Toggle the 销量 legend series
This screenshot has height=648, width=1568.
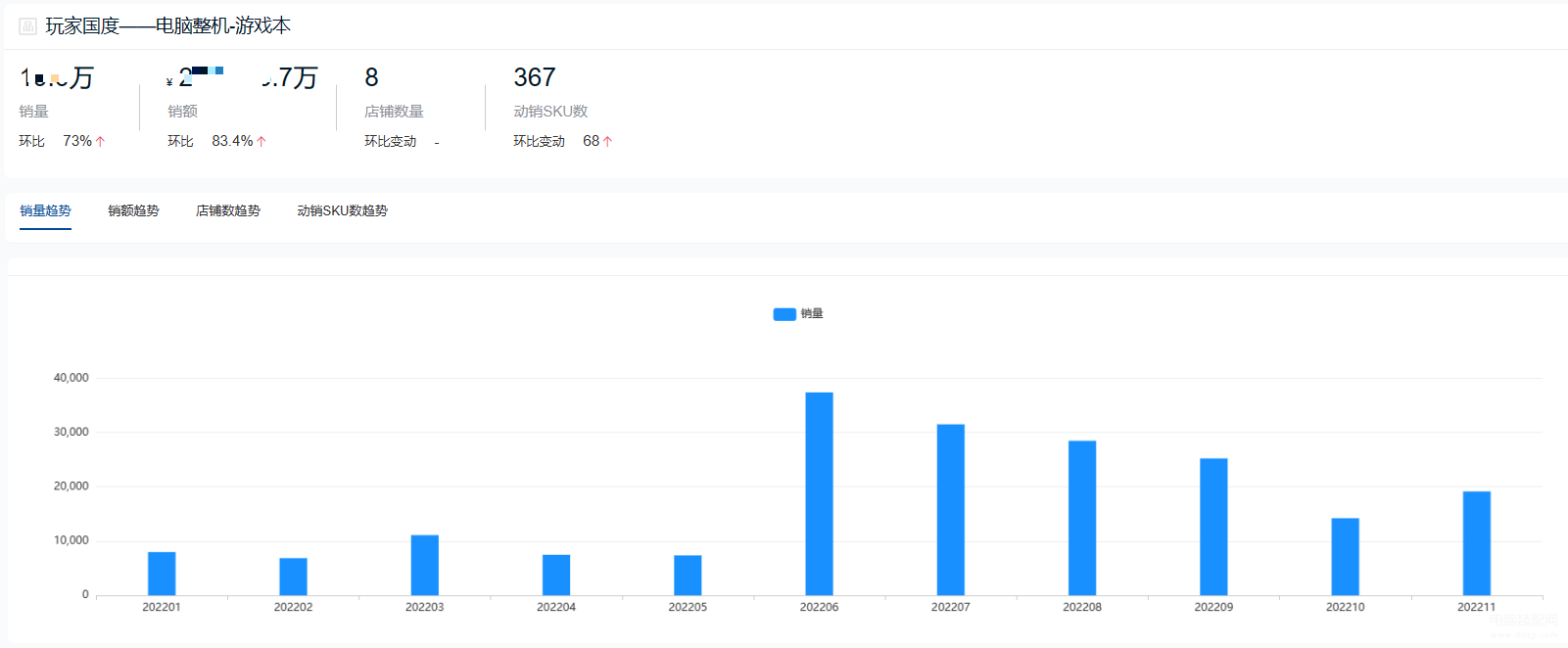[x=798, y=314]
